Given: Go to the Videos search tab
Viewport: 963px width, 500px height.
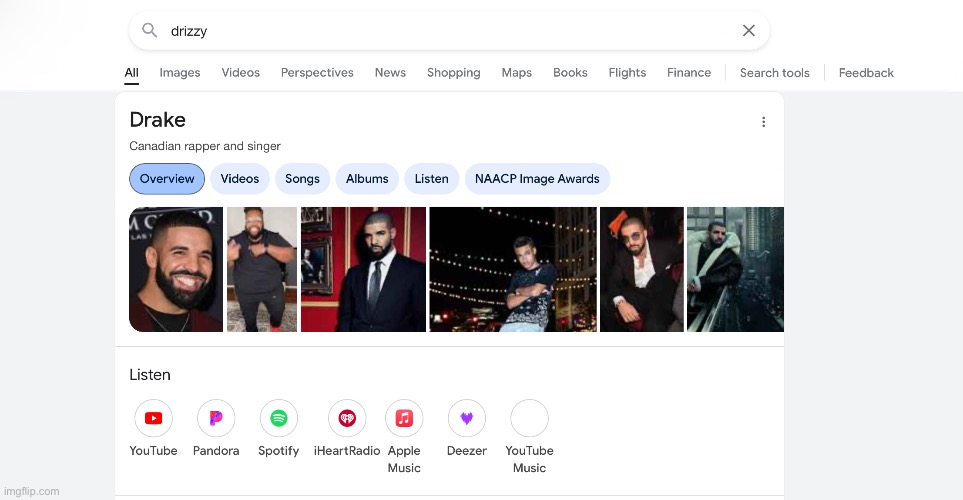Looking at the screenshot, I should 240,73.
